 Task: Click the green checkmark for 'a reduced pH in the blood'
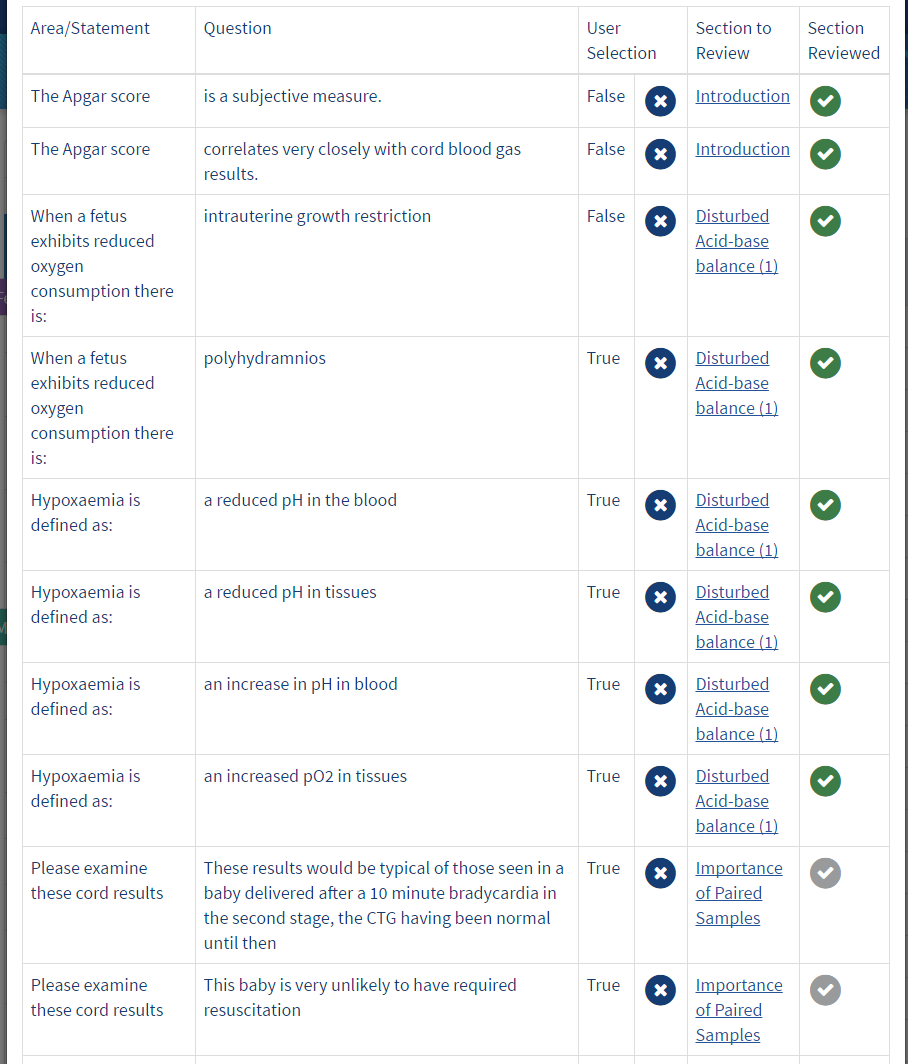point(825,505)
